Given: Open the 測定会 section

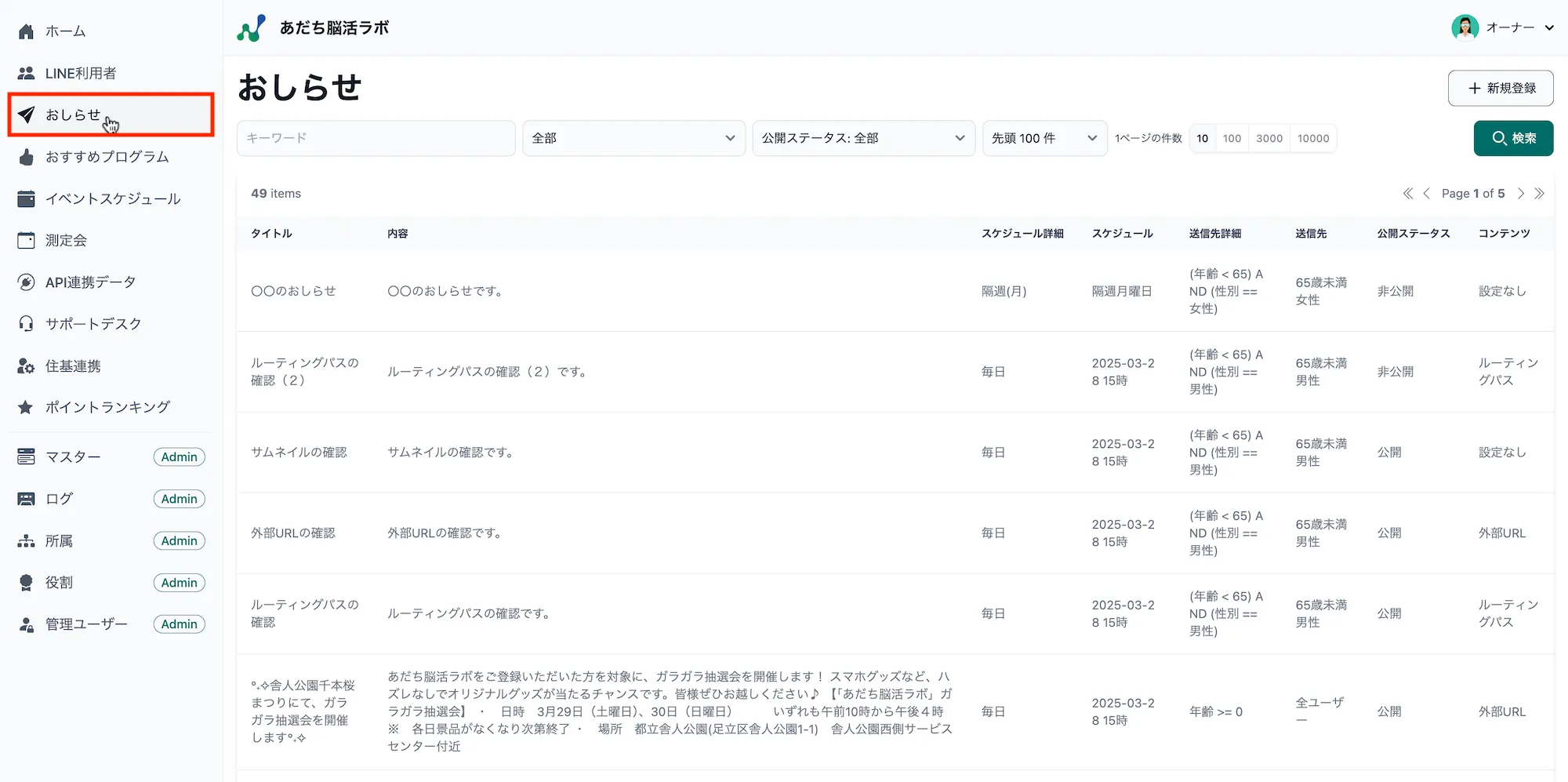Looking at the screenshot, I should click(26, 240).
